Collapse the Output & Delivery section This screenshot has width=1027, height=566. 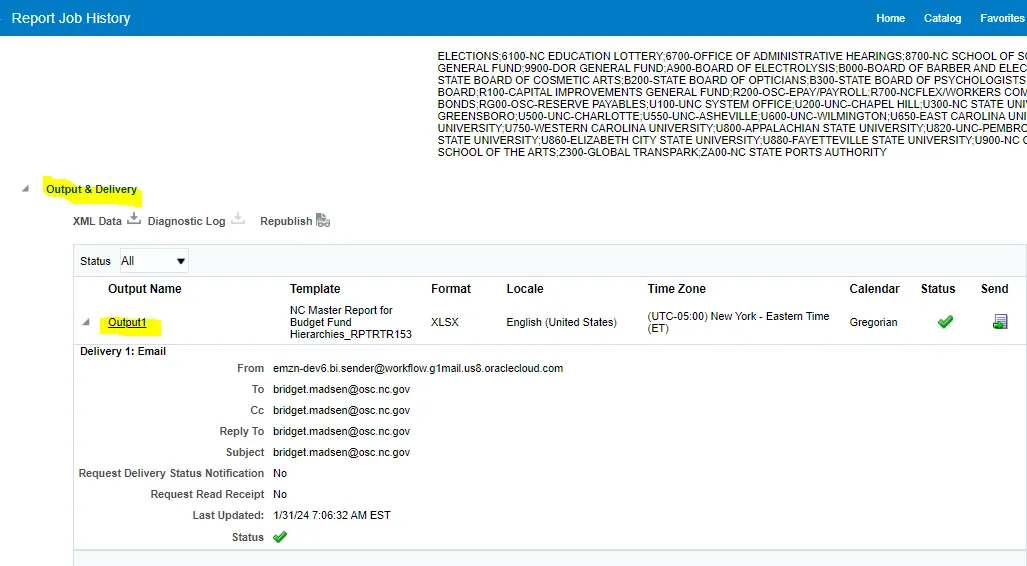click(25, 189)
